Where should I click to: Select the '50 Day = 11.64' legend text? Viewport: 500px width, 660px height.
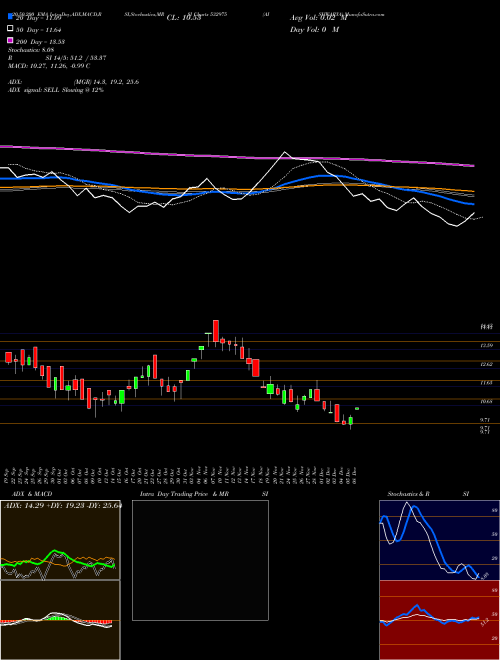(39, 30)
